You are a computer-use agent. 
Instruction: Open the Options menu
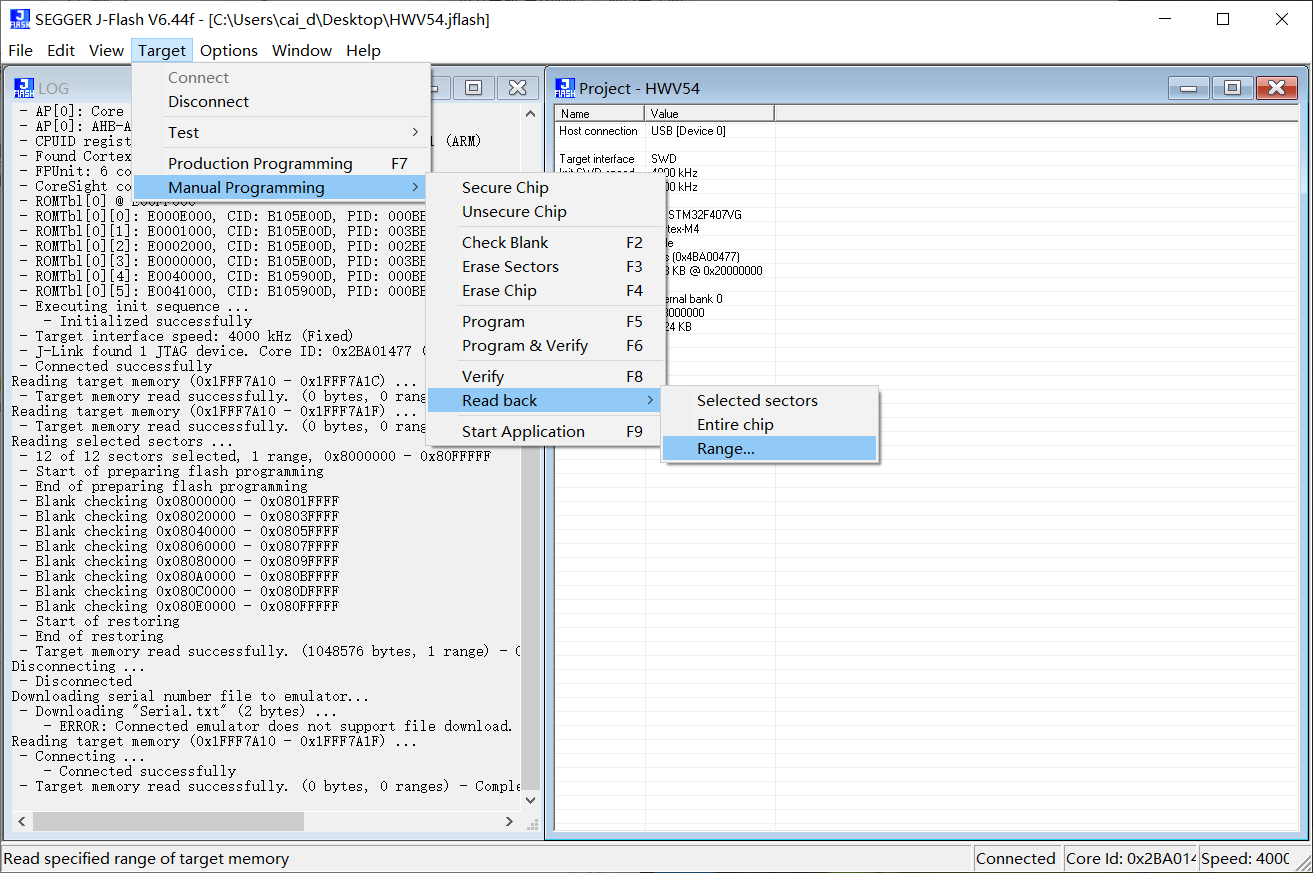click(x=229, y=50)
